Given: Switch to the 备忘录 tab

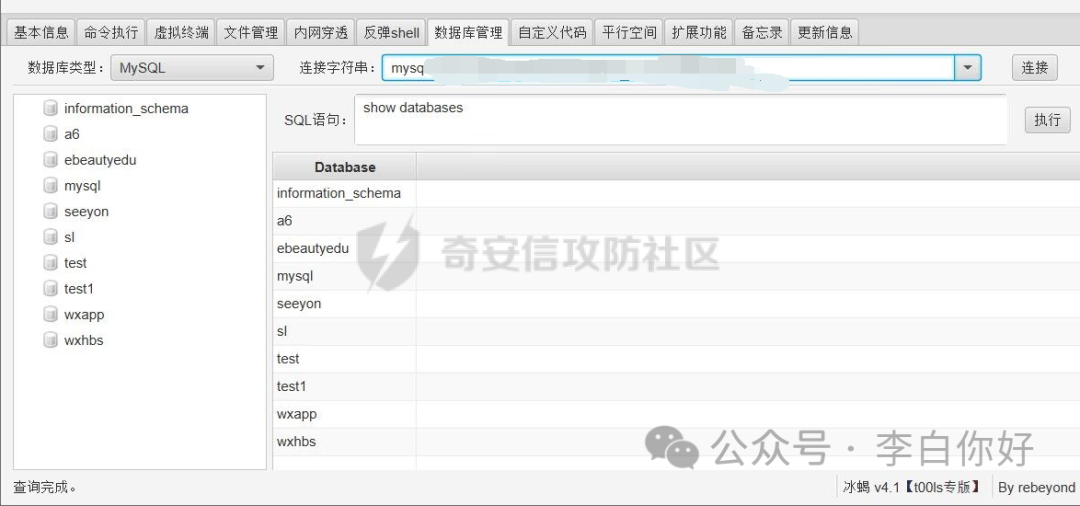Looking at the screenshot, I should (x=762, y=32).
